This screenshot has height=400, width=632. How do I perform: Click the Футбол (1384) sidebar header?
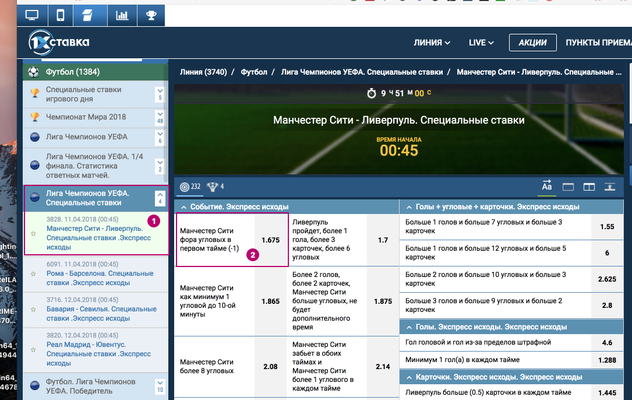click(x=96, y=72)
